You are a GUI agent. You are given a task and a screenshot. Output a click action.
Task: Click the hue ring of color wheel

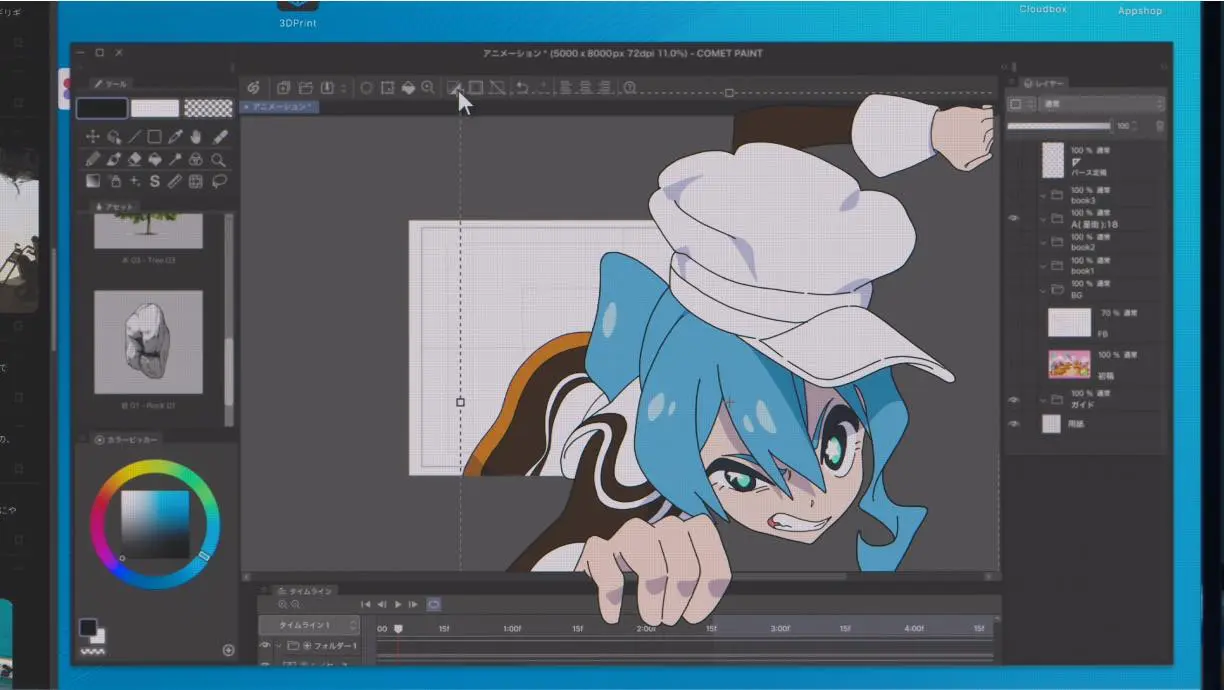click(155, 466)
